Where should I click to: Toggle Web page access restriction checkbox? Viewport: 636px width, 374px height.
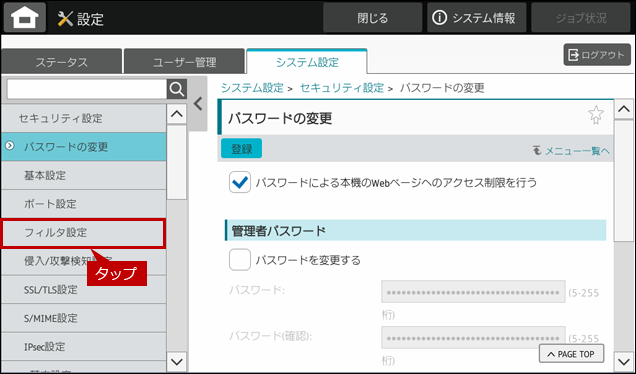[x=240, y=182]
